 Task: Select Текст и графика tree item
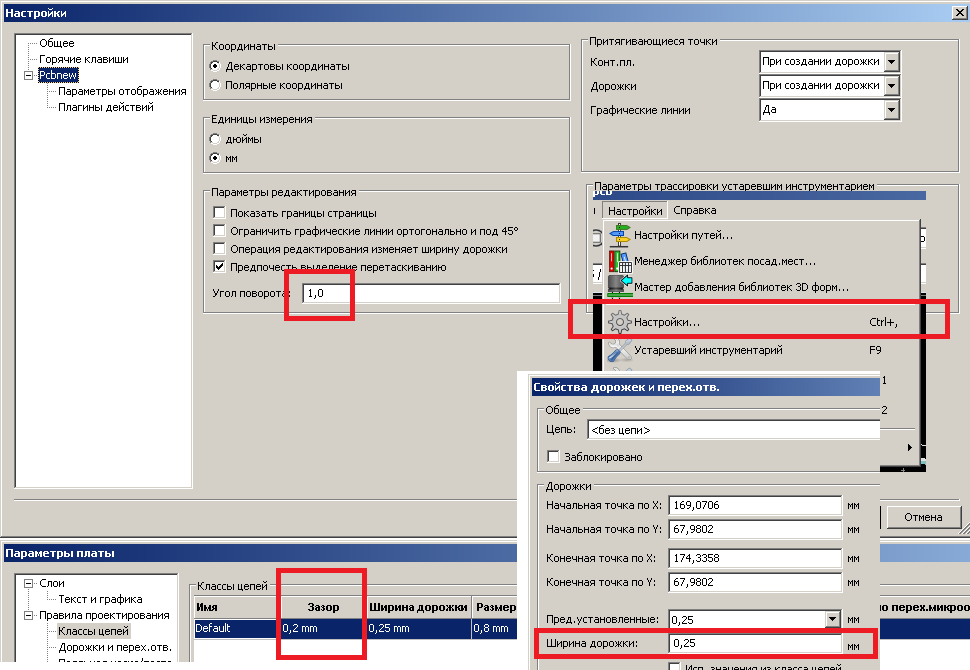(x=100, y=599)
